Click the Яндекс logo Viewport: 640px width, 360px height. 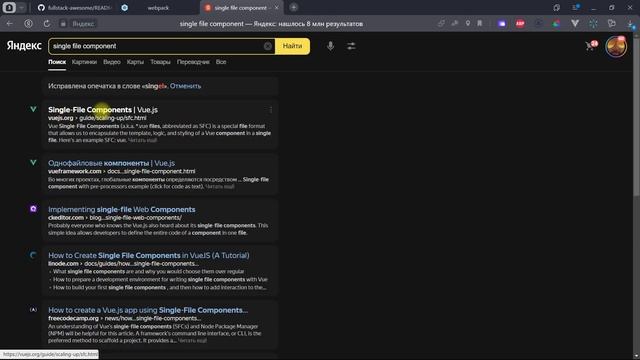click(24, 46)
